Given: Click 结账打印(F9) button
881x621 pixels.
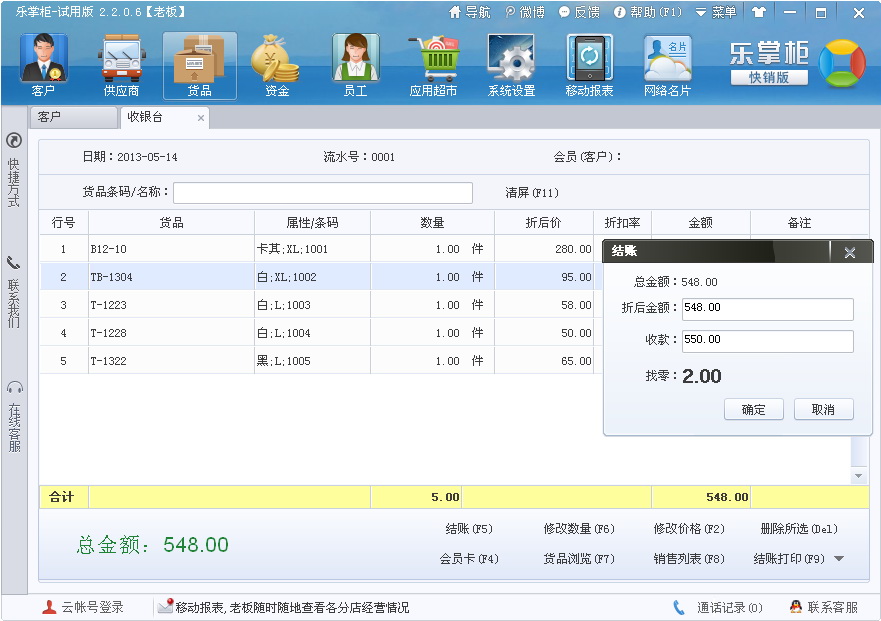Looking at the screenshot, I should 789,559.
